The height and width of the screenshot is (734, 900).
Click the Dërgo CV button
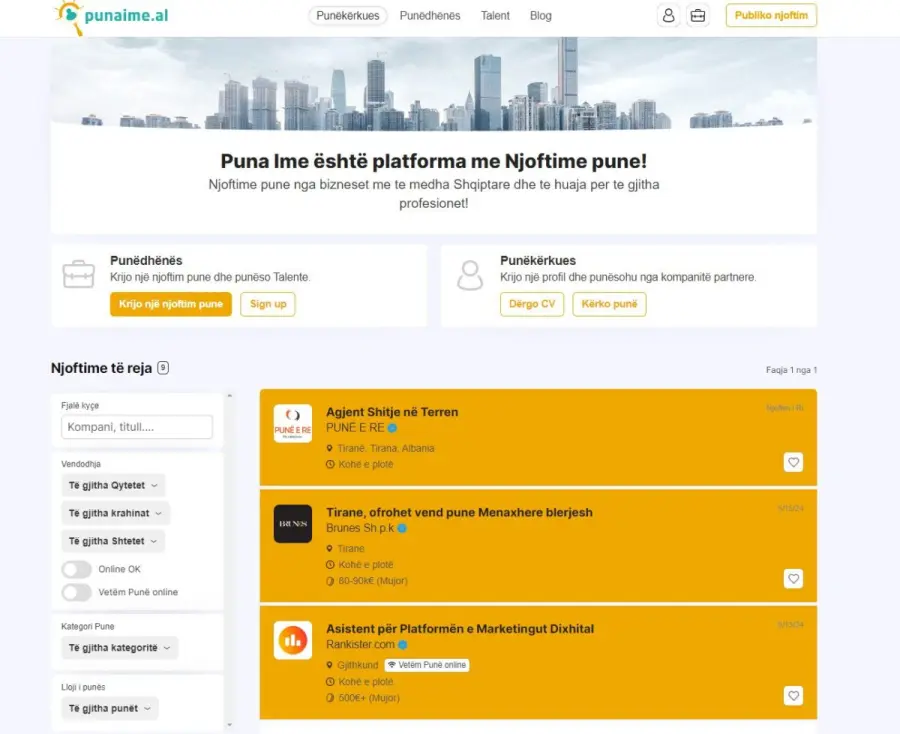[532, 305]
